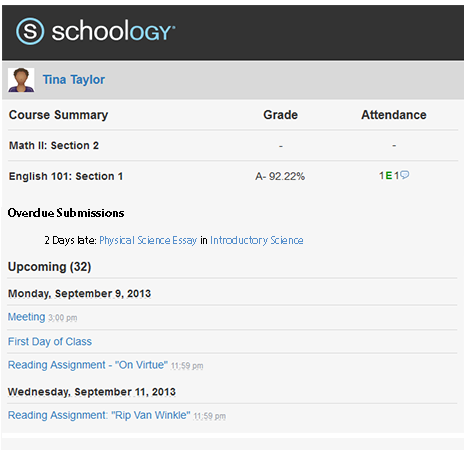Click the Schoology wordmark text
Image resolution: width=468 pixels, height=450 pixels.
point(113,31)
